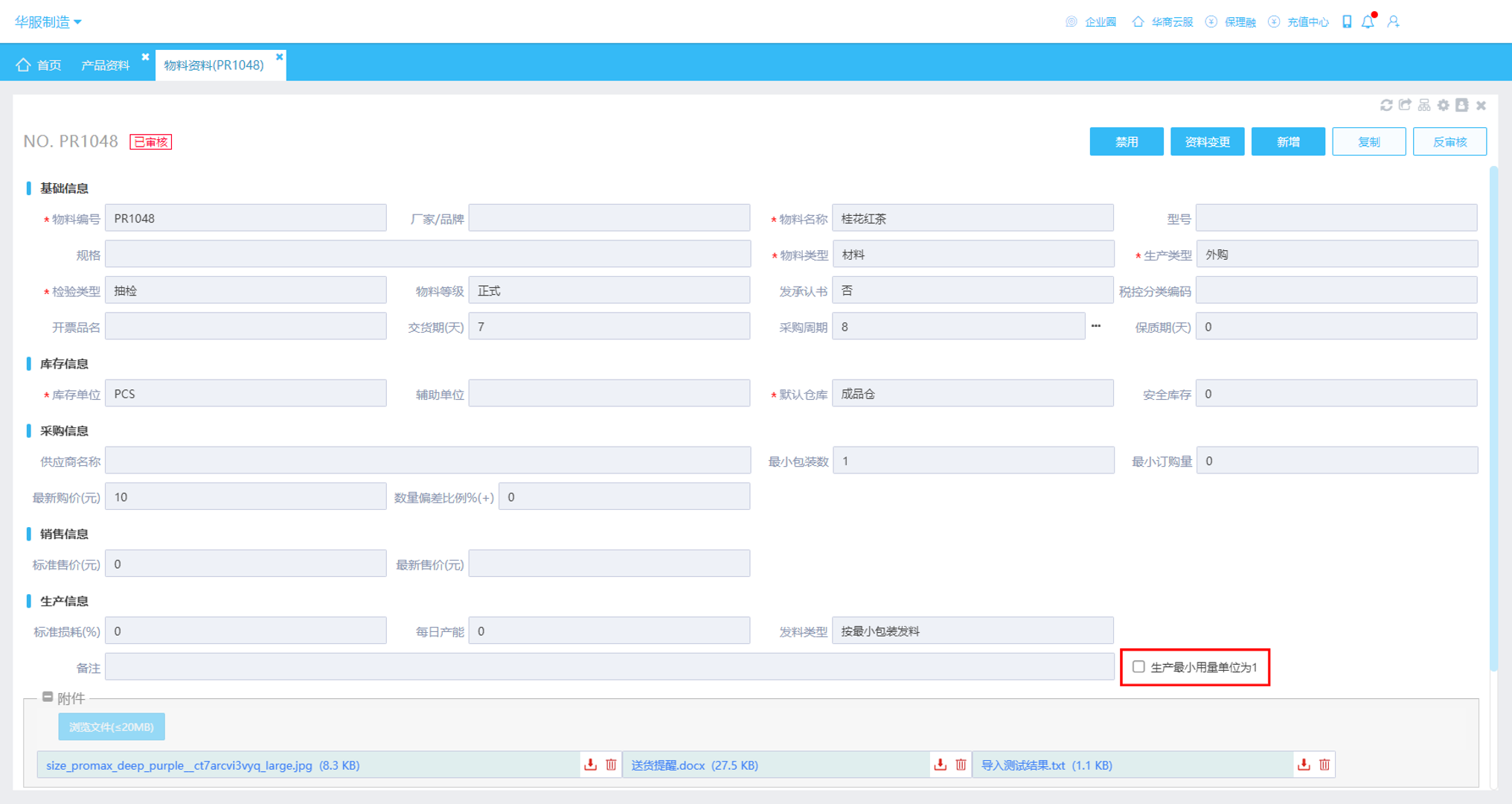
Task: Click the 备注 input field
Action: [x=609, y=667]
